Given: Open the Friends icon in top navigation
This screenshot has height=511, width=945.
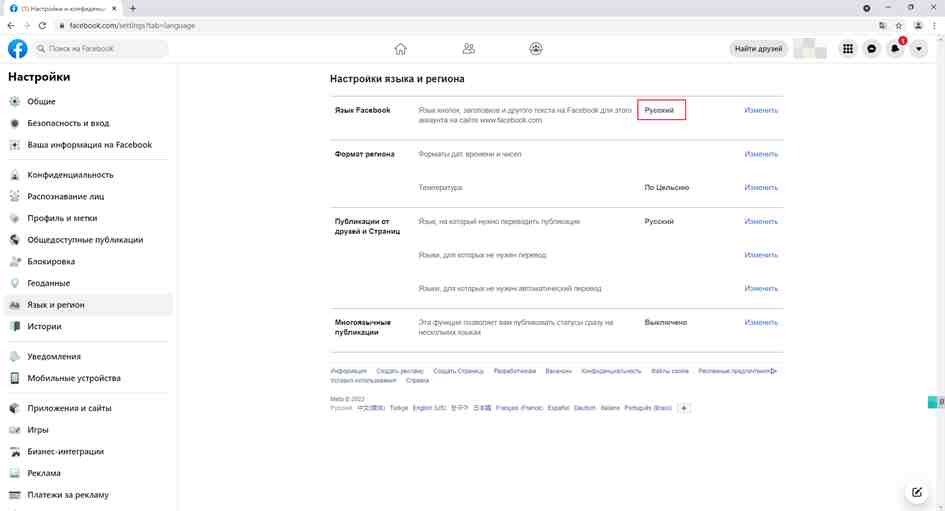Looking at the screenshot, I should (x=468, y=49).
